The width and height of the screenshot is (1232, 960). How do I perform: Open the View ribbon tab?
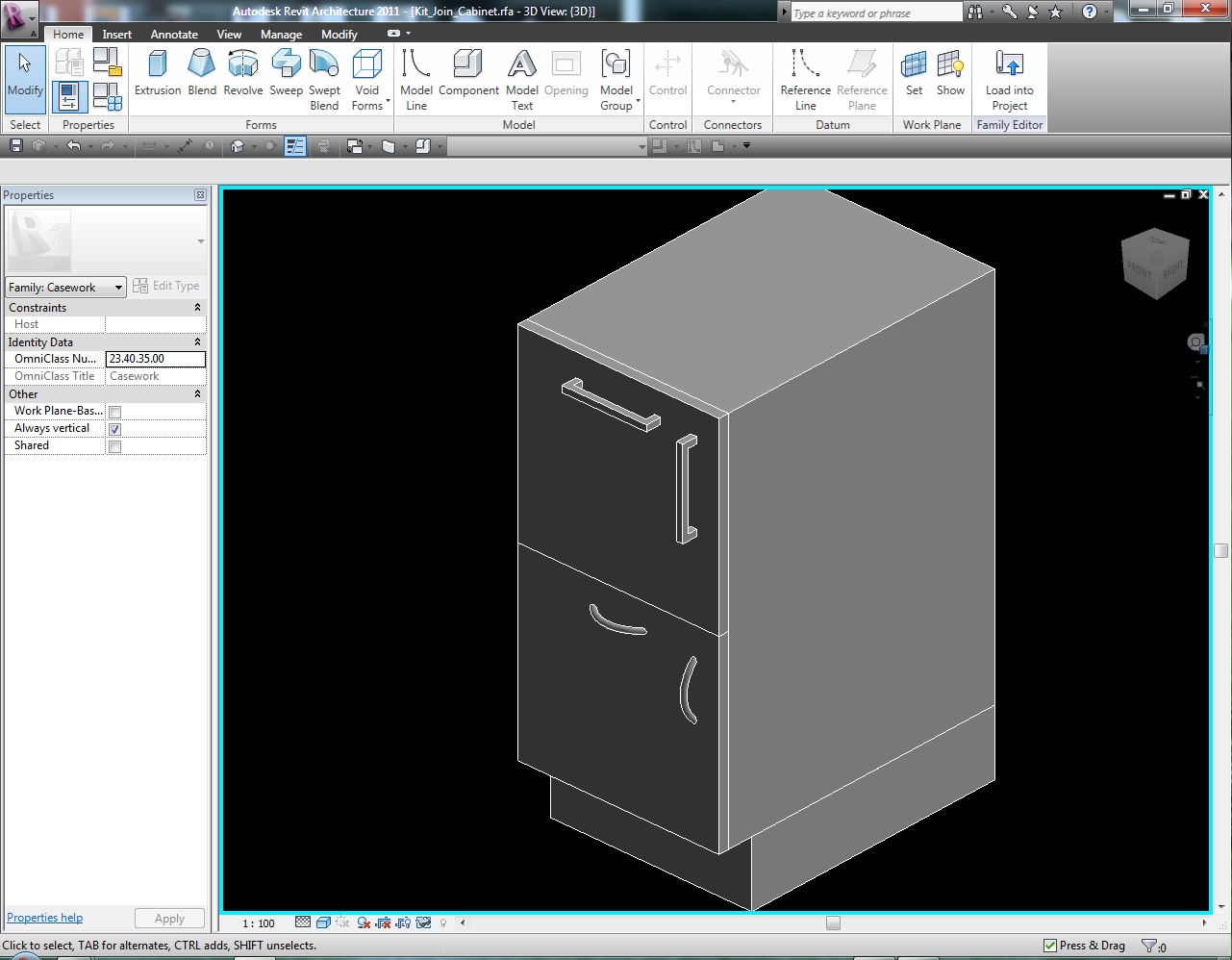229,34
